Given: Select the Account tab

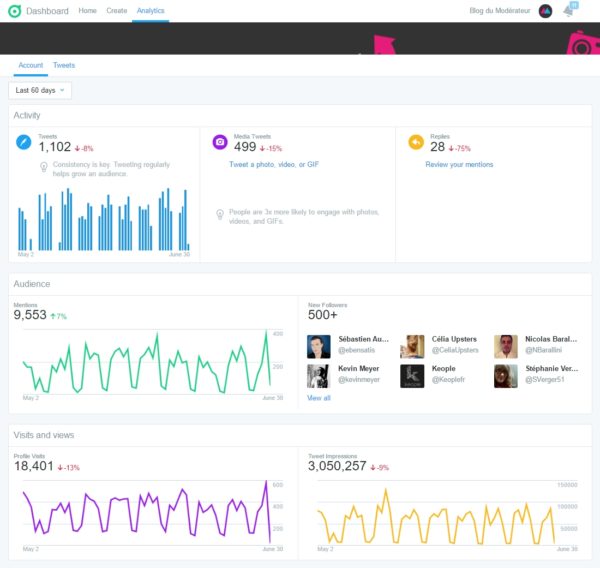Looking at the screenshot, I should pyautogui.click(x=31, y=65).
